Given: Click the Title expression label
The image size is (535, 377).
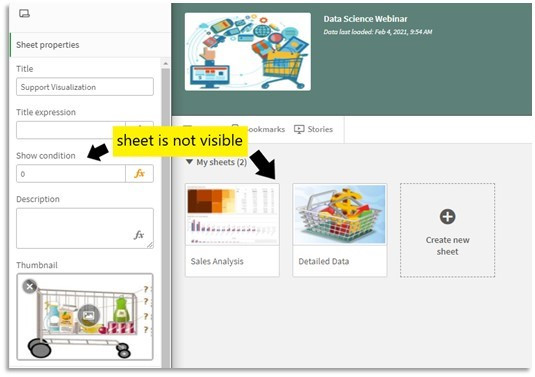Looking at the screenshot, I should pos(46,112).
